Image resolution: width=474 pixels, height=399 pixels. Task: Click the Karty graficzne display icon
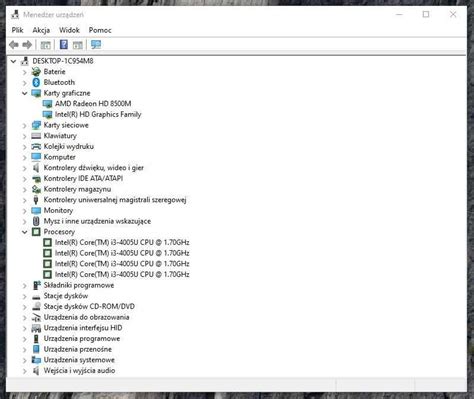pos(36,93)
